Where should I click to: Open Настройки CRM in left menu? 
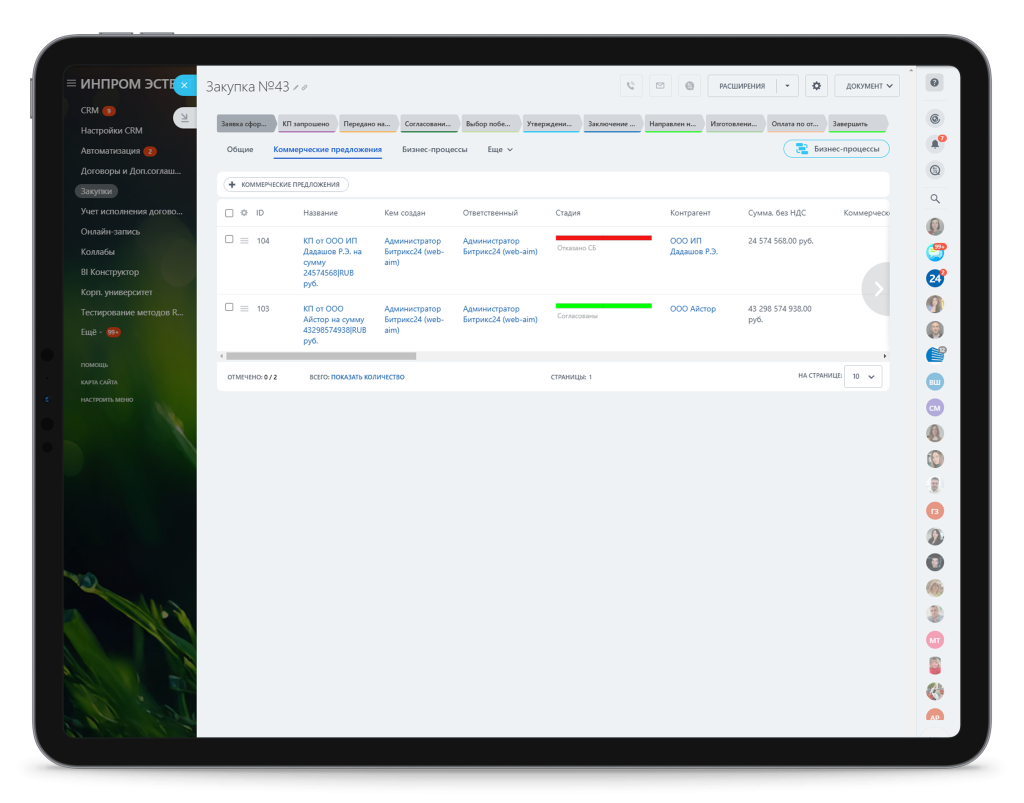coord(111,131)
